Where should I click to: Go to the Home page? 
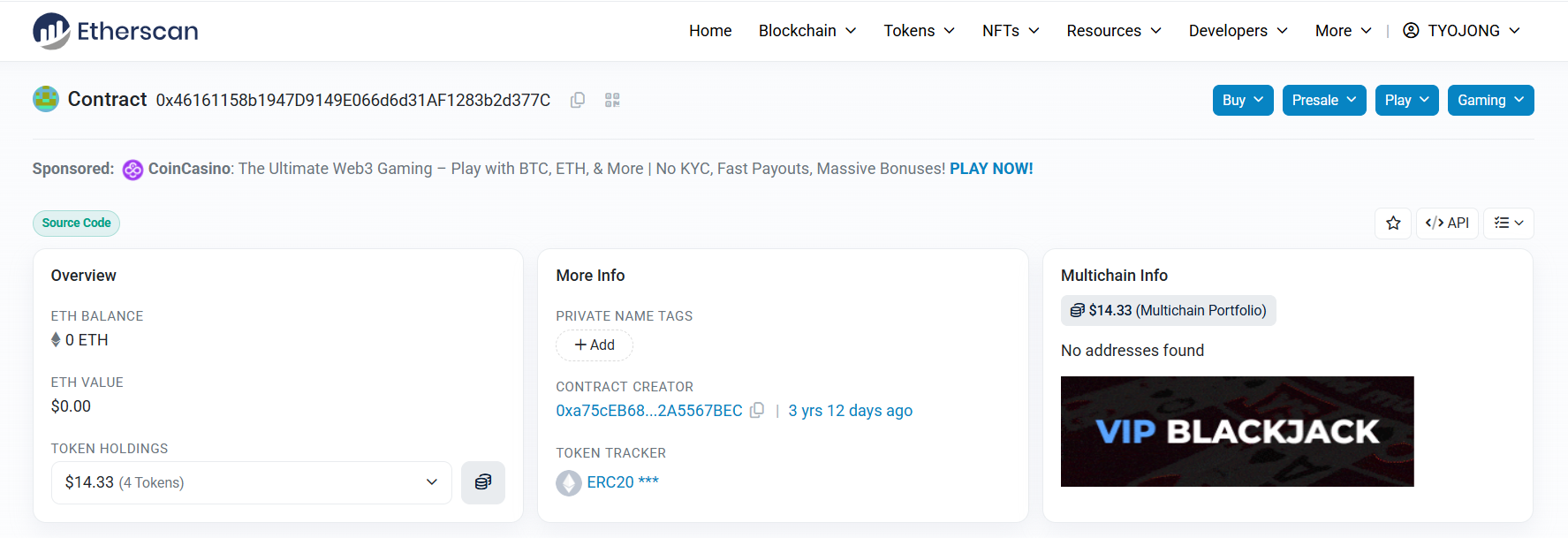710,31
